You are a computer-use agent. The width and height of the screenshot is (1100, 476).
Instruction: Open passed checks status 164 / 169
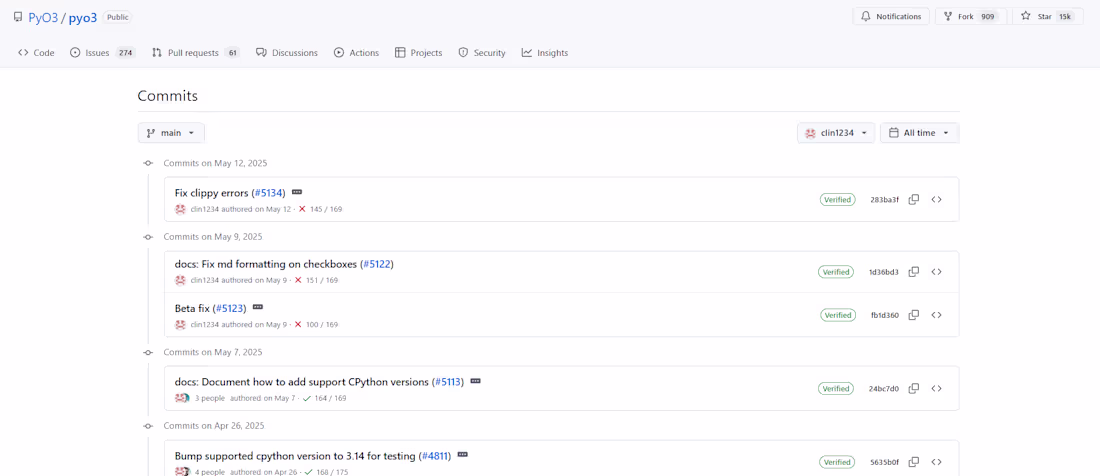(324, 398)
